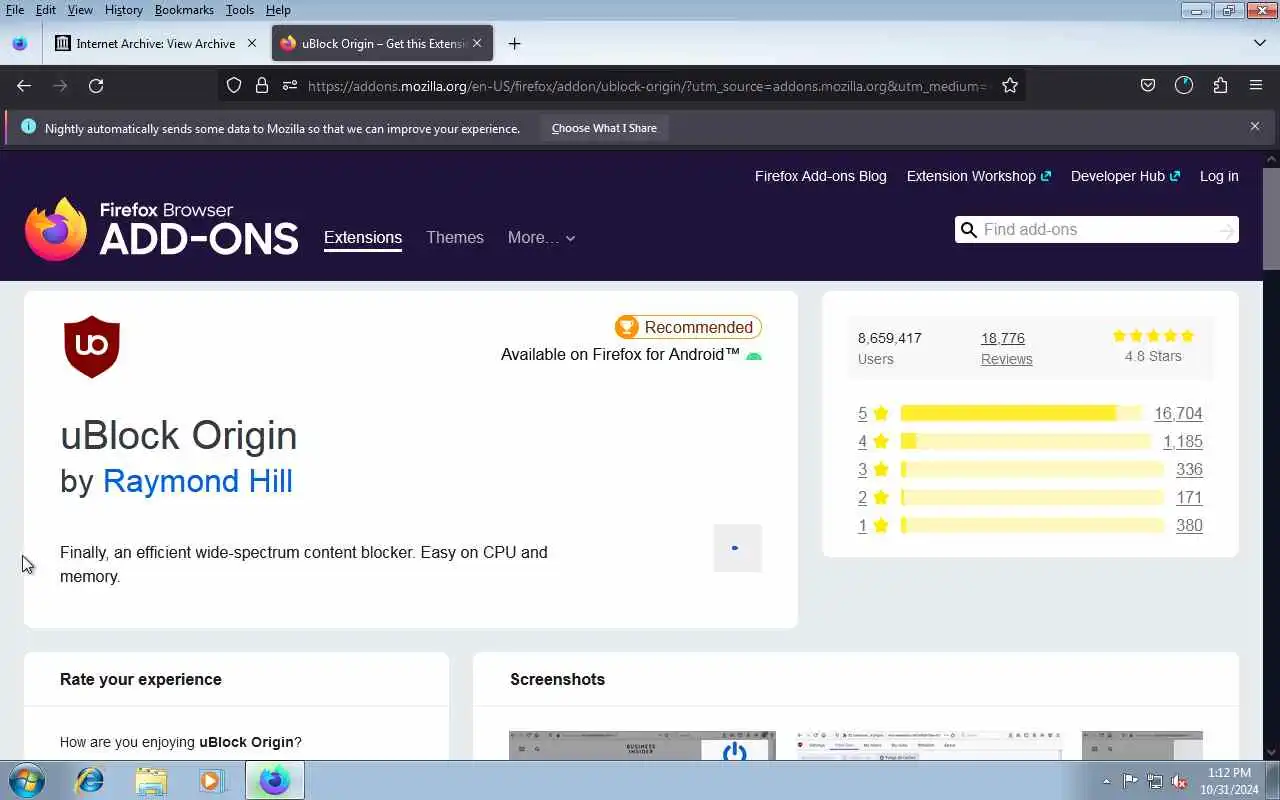Image resolution: width=1280 pixels, height=800 pixels.
Task: Open the Windows Start menu
Action: click(x=26, y=780)
